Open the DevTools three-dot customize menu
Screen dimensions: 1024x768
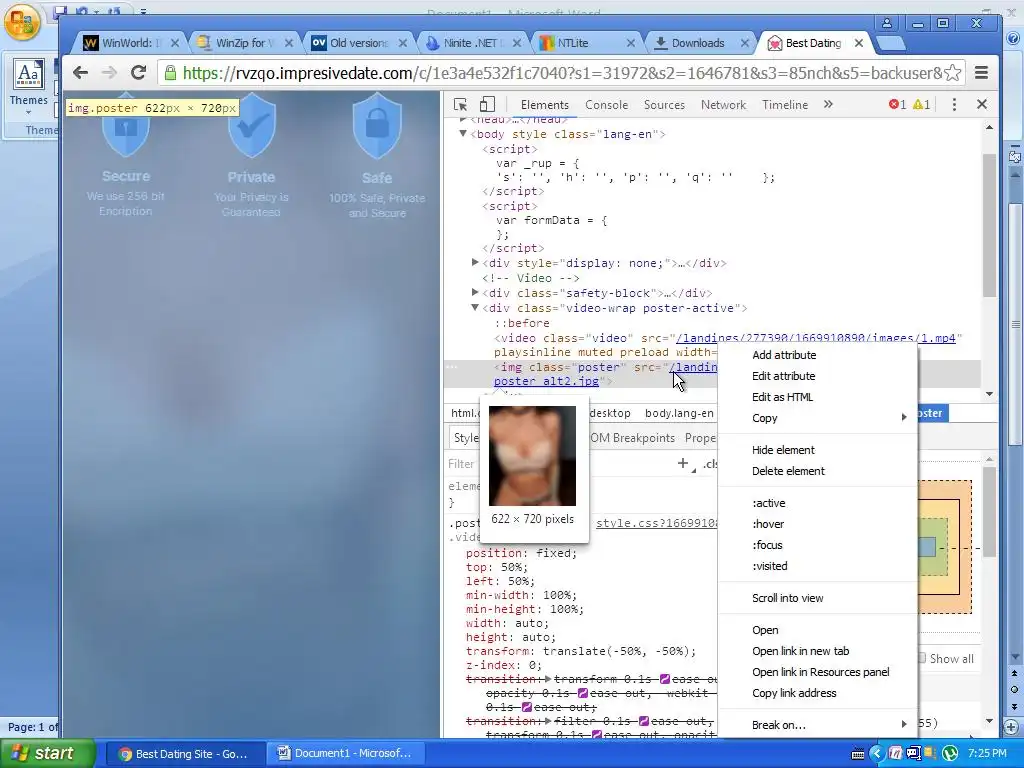[x=954, y=104]
